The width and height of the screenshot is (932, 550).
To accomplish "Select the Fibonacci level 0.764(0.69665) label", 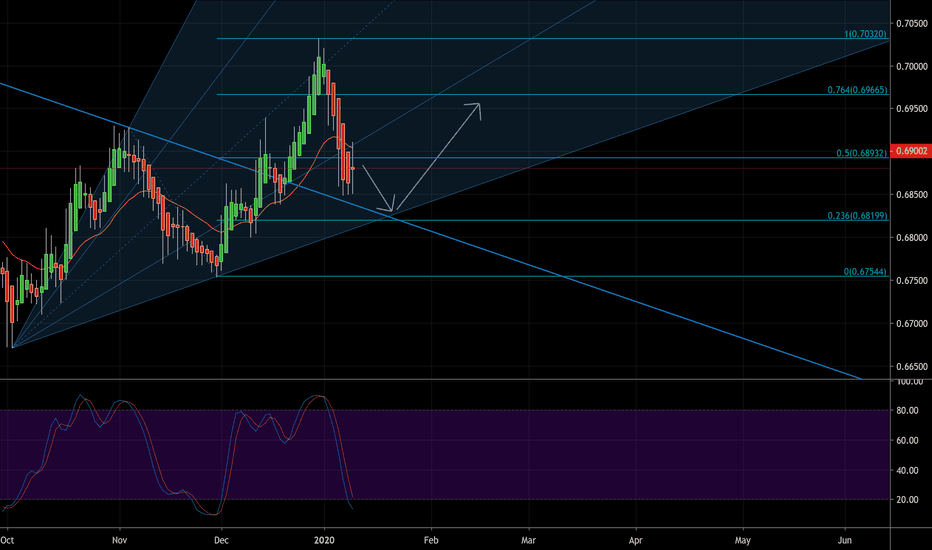I will coord(857,90).
